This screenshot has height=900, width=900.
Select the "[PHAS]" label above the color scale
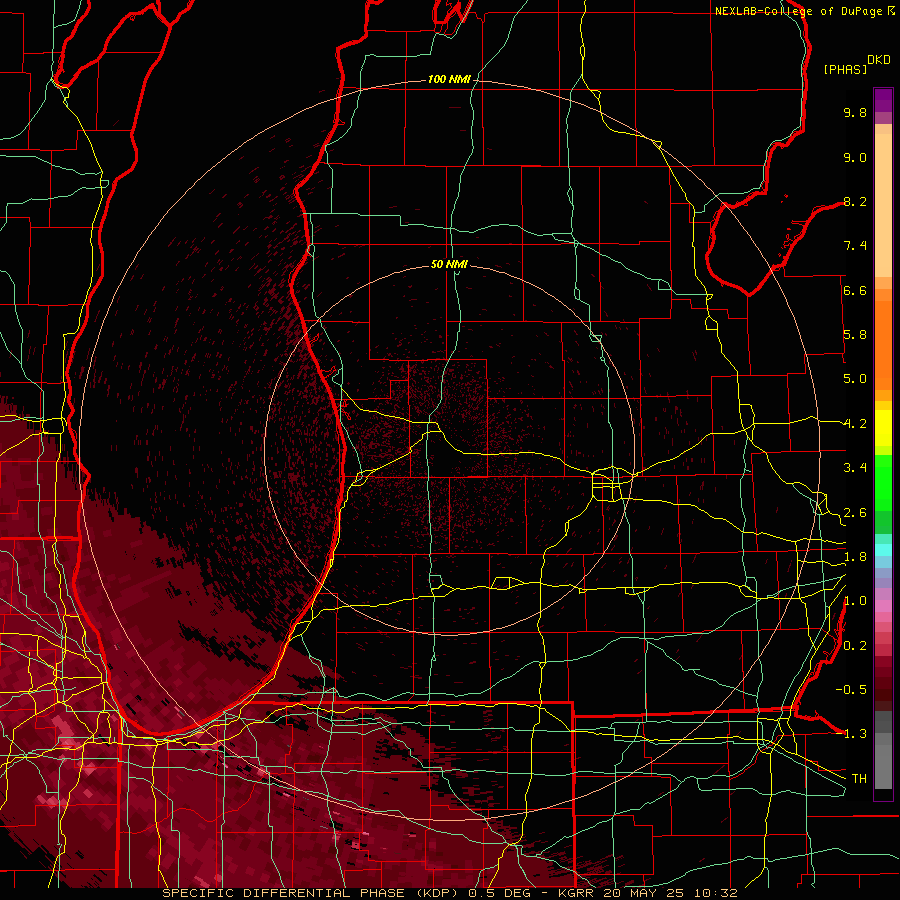point(845,69)
